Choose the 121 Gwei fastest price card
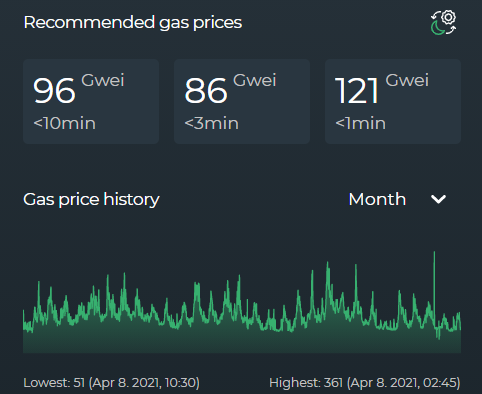The width and height of the screenshot is (482, 394). tap(393, 101)
